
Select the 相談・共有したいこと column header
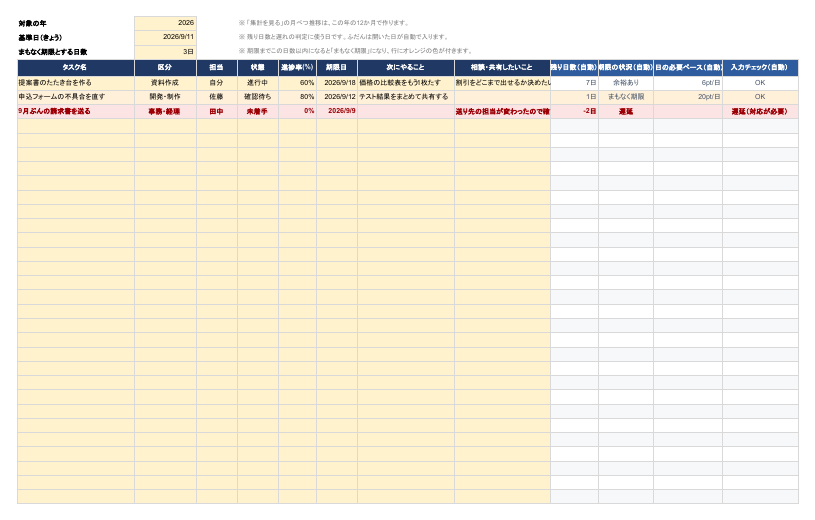click(502, 68)
